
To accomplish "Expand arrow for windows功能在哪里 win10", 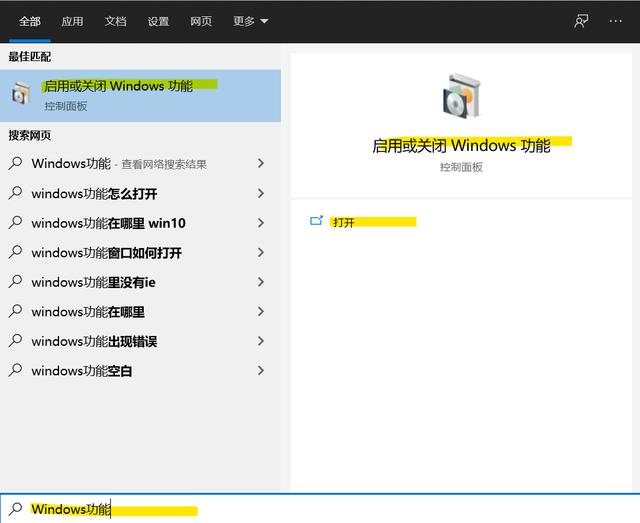I will (261, 223).
